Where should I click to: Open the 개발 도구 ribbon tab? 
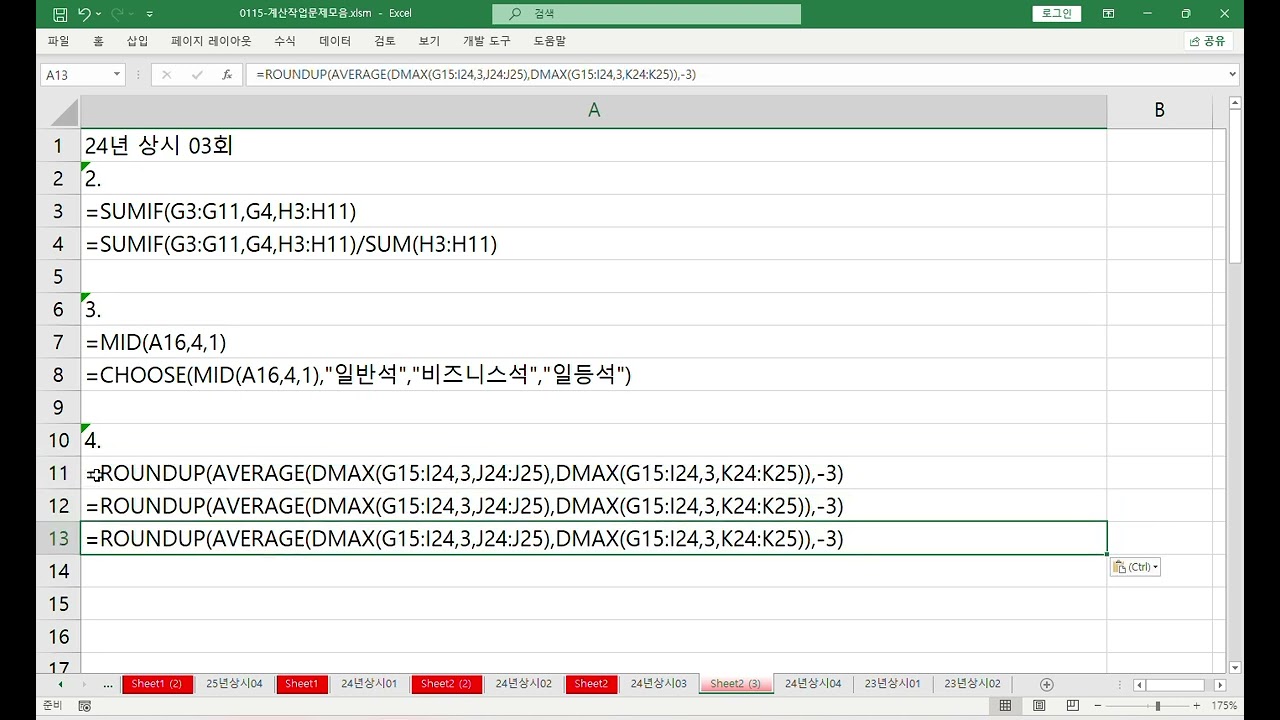click(486, 41)
